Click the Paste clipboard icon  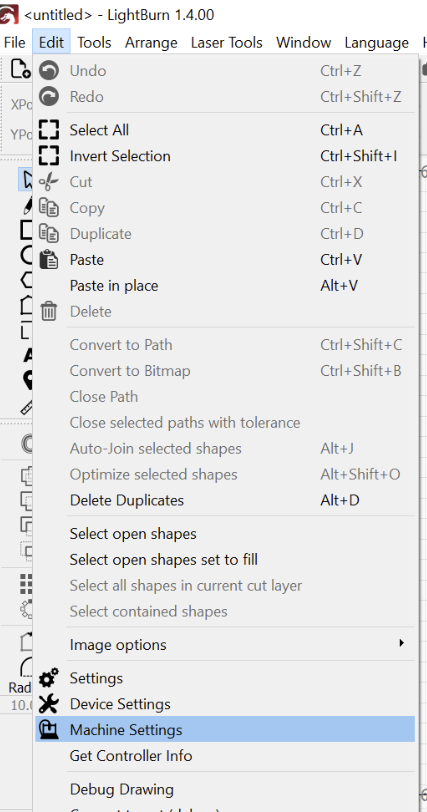click(x=49, y=259)
